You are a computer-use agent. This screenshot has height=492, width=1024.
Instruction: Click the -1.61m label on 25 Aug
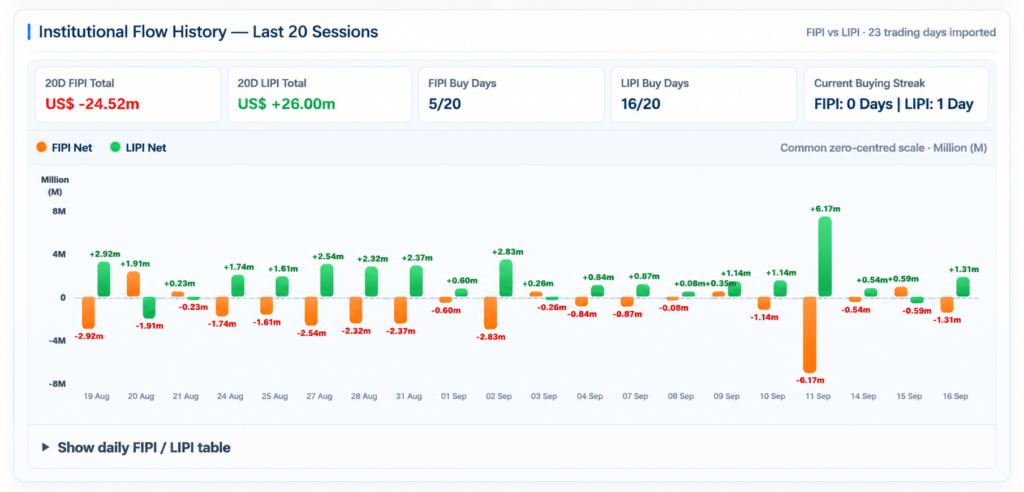(x=266, y=323)
